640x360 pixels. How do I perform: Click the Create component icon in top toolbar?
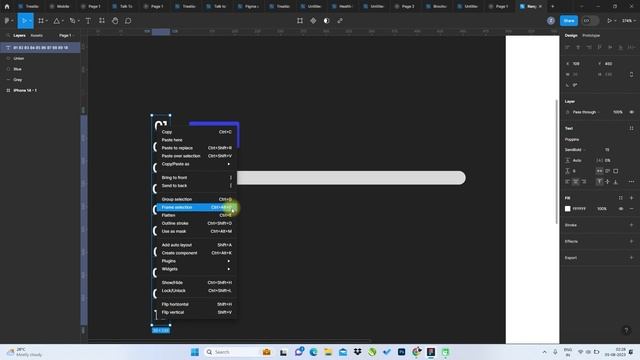313,21
